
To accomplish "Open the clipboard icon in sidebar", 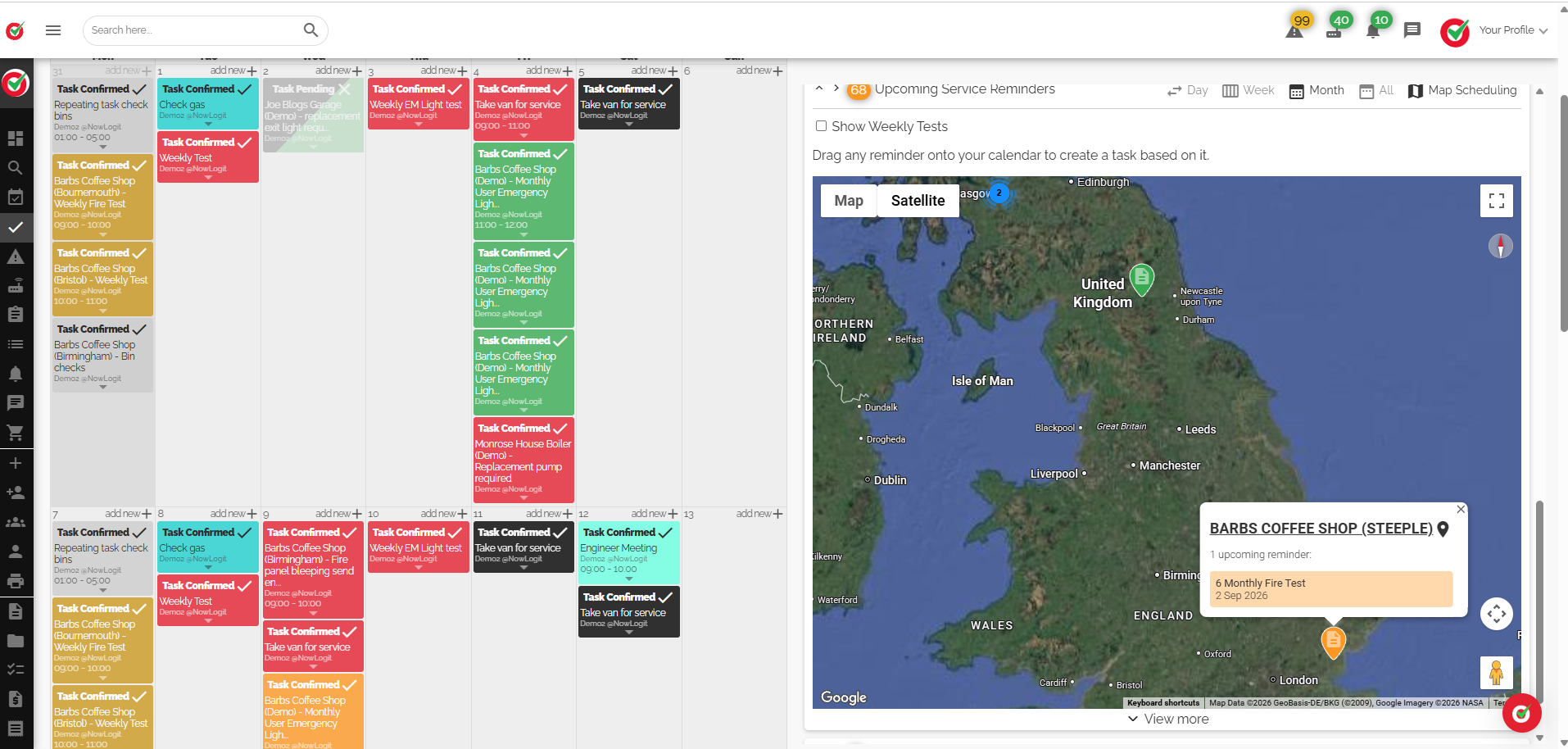I will point(16,314).
